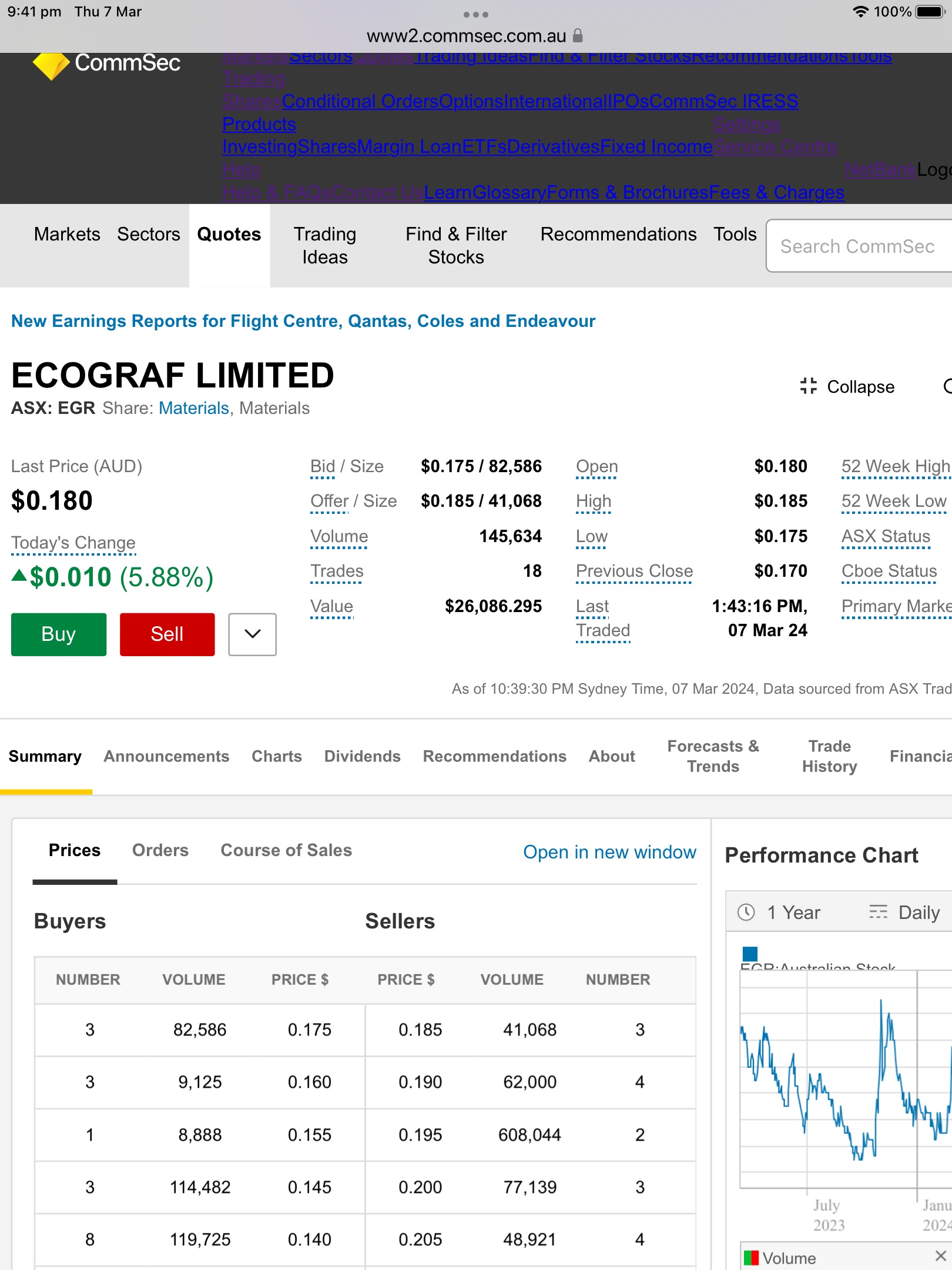Switch to the Summary tab
This screenshot has width=952, height=1270.
(45, 756)
